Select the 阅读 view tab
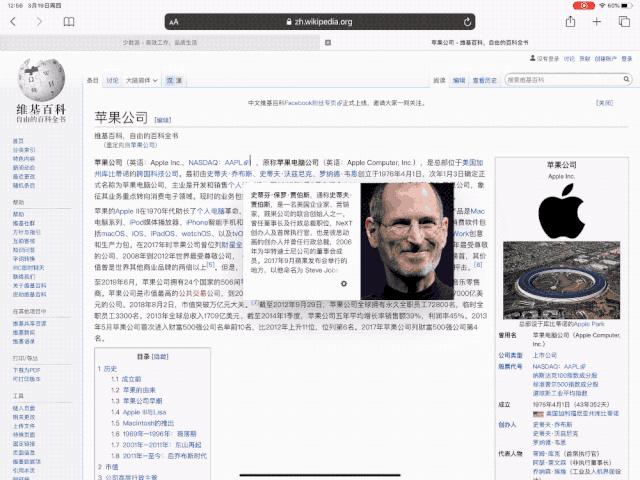Image resolution: width=640 pixels, height=480 pixels. click(x=439, y=80)
